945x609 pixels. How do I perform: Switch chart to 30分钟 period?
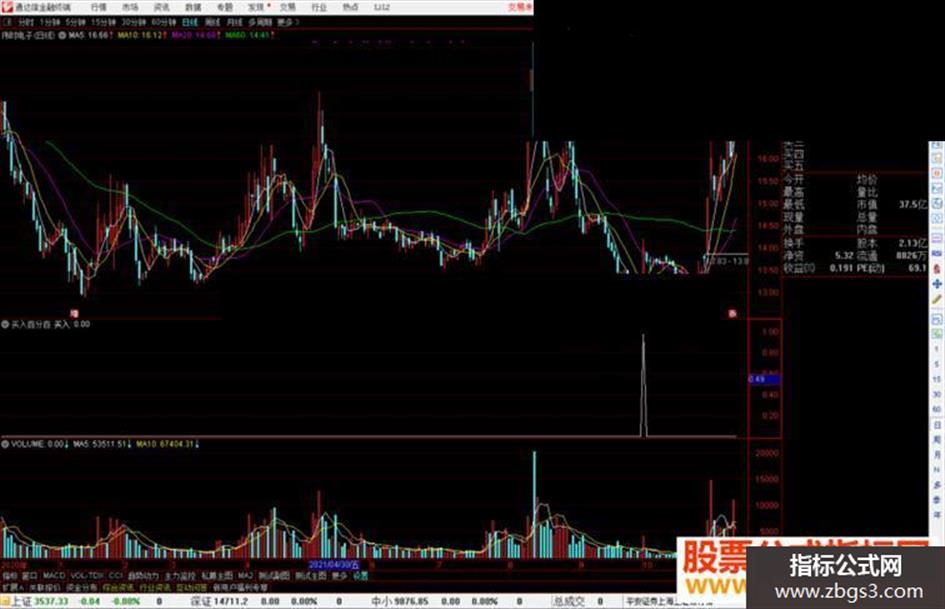pyautogui.click(x=133, y=22)
